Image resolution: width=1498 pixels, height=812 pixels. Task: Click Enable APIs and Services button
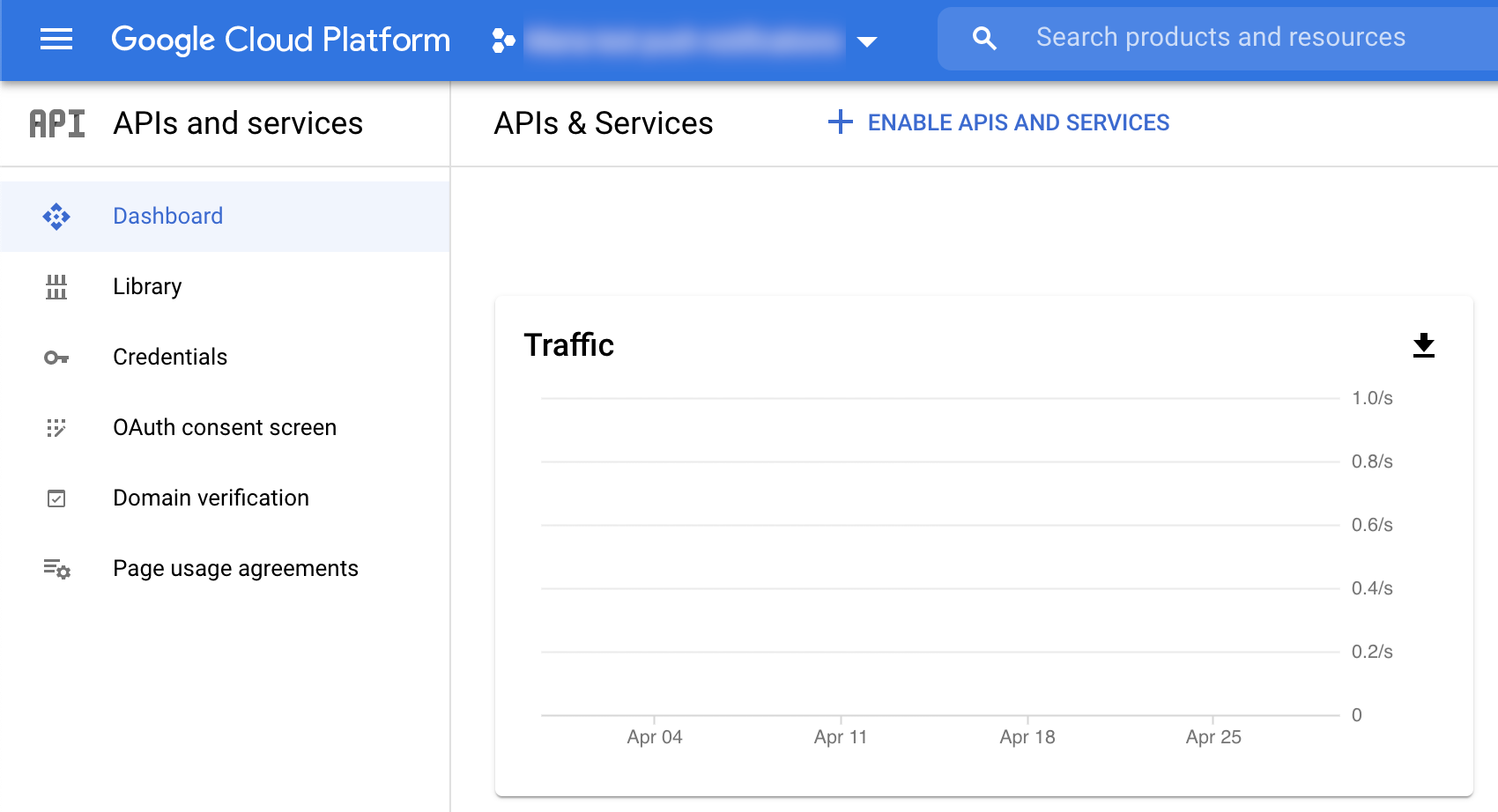999,122
